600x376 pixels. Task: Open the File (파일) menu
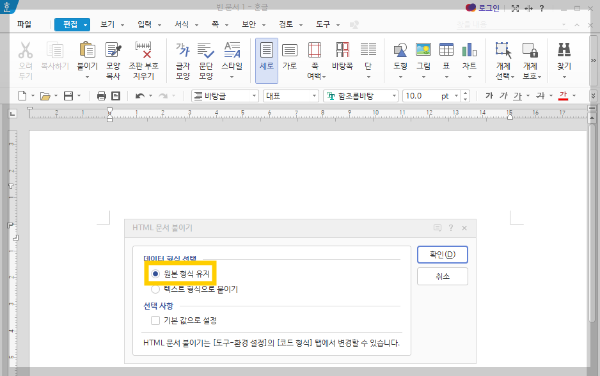24,24
